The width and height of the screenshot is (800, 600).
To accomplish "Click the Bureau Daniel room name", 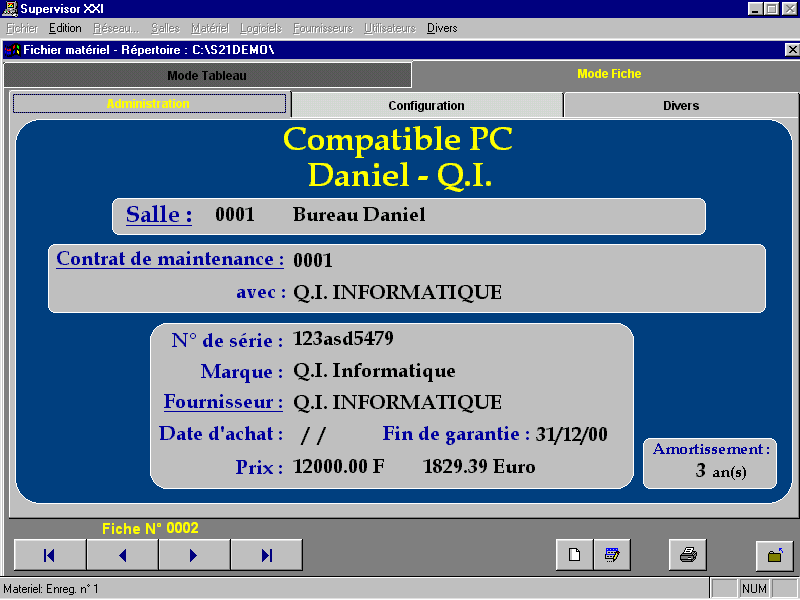I will (359, 214).
